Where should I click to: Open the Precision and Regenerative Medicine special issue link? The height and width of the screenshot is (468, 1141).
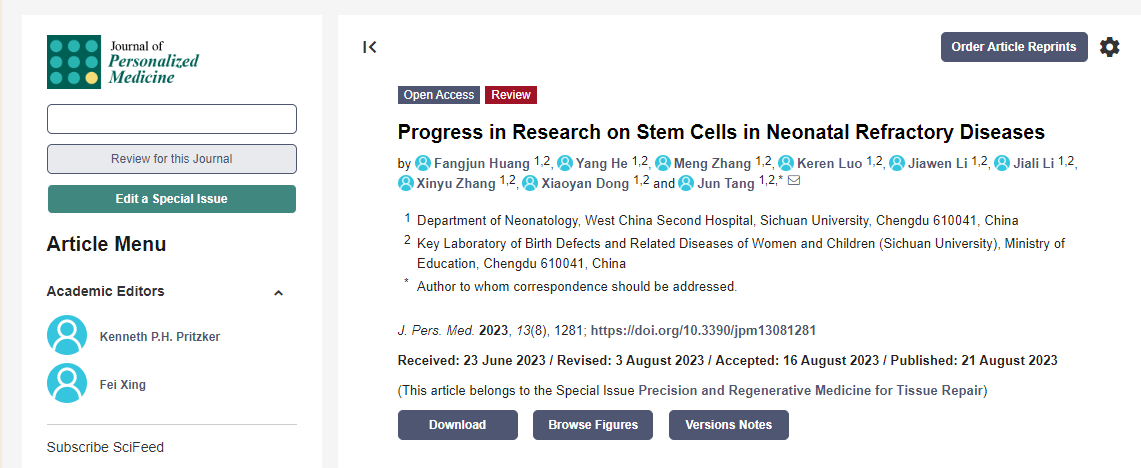[810, 390]
